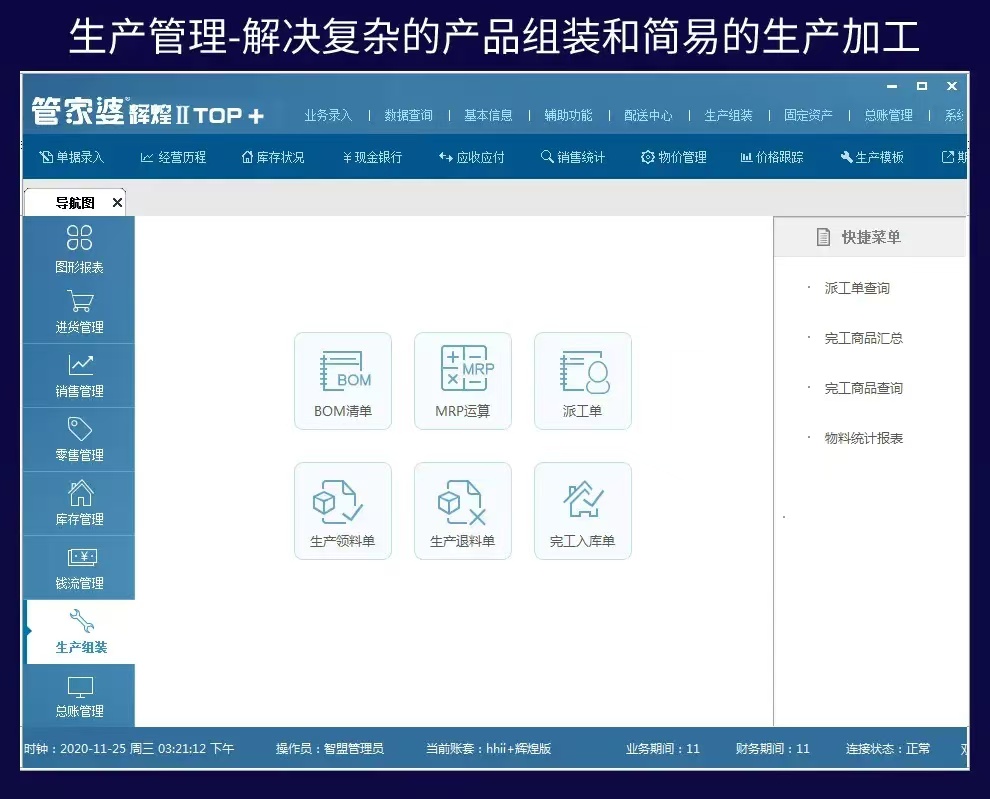Open the 完工入库单 completion stock-in icon

(x=583, y=511)
